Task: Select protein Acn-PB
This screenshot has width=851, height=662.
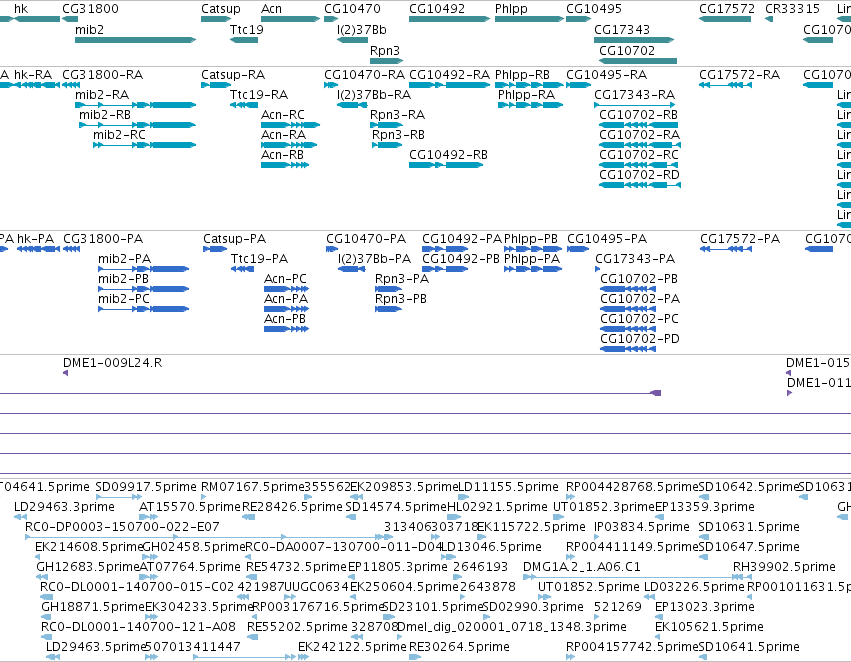Action: tap(284, 319)
